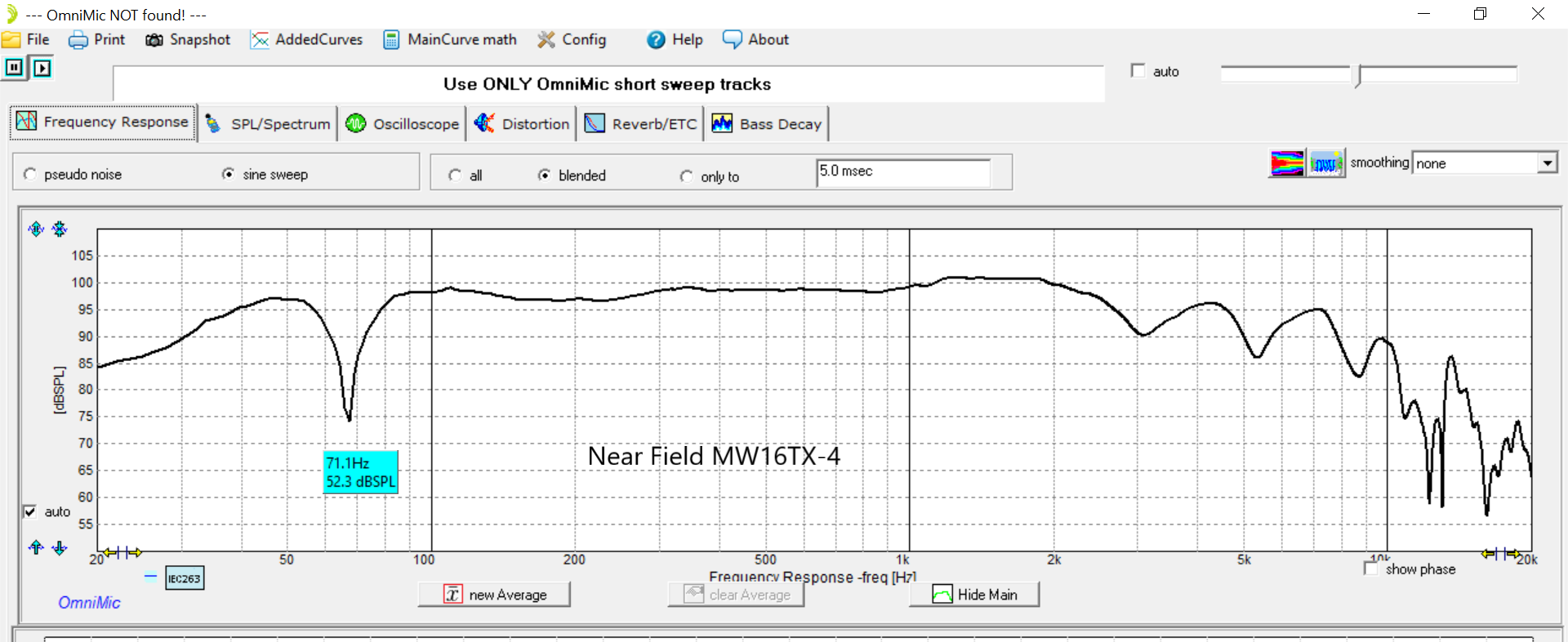This screenshot has width=1568, height=642.
Task: Click the compress vertical scale icon
Action: tap(60, 229)
